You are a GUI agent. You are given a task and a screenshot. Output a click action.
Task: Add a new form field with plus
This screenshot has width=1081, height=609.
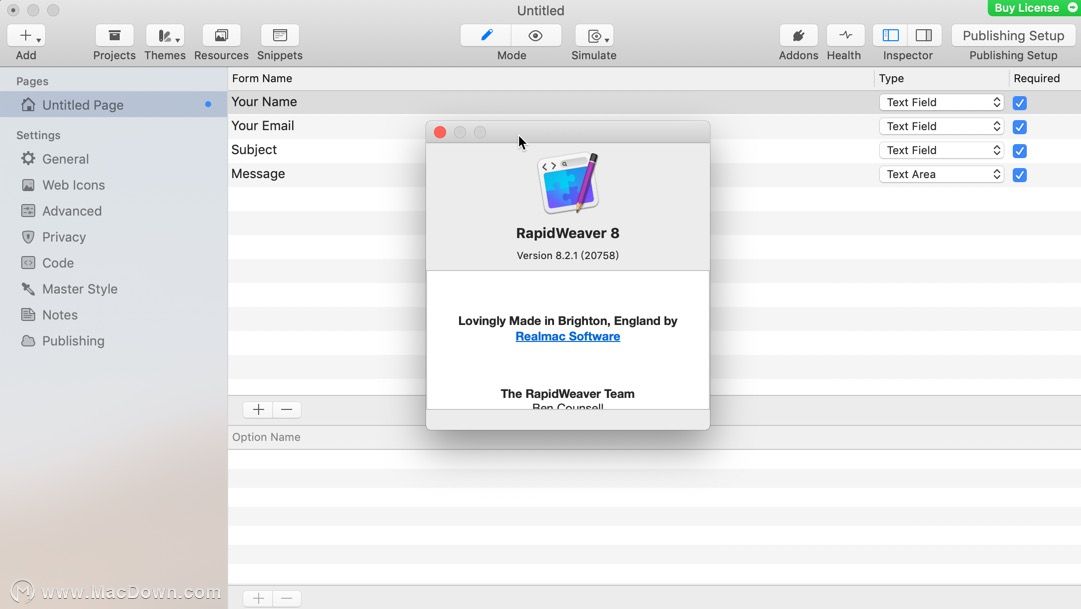coord(258,410)
